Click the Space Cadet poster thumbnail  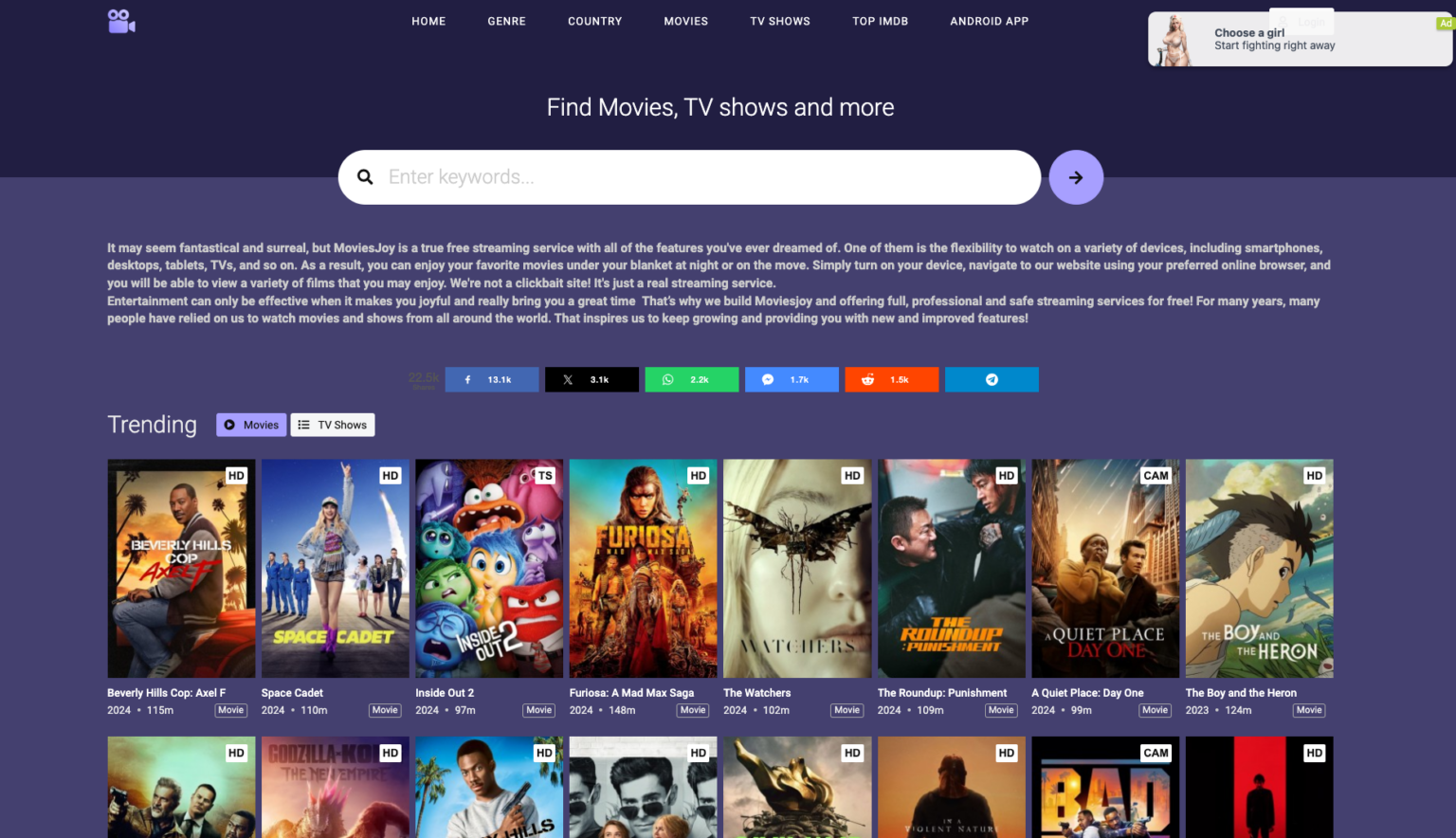[336, 569]
